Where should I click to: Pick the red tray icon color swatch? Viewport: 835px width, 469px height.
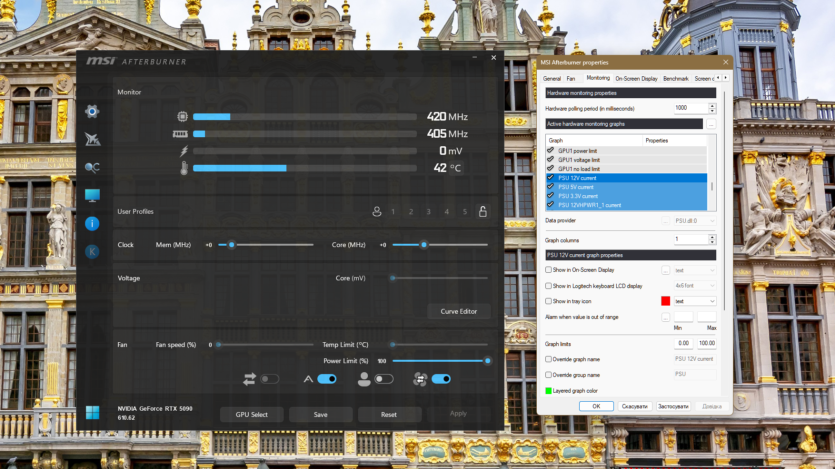665,301
